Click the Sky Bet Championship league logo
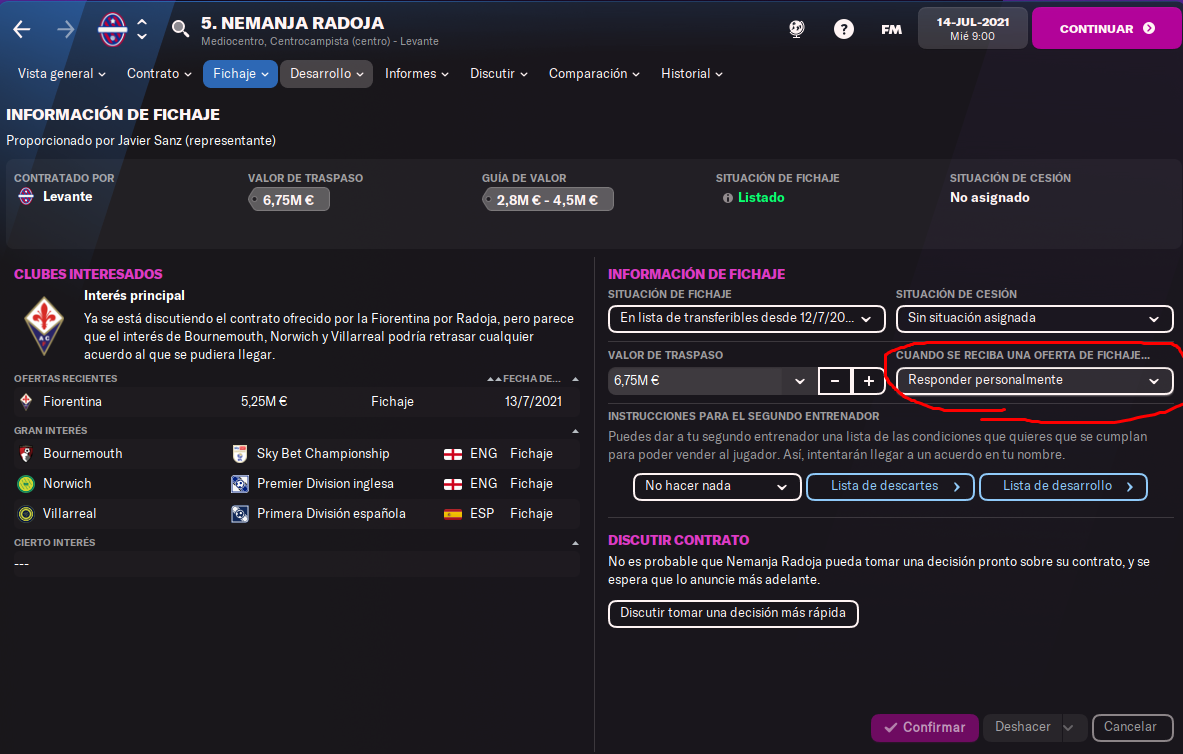1183x754 pixels. tap(240, 454)
